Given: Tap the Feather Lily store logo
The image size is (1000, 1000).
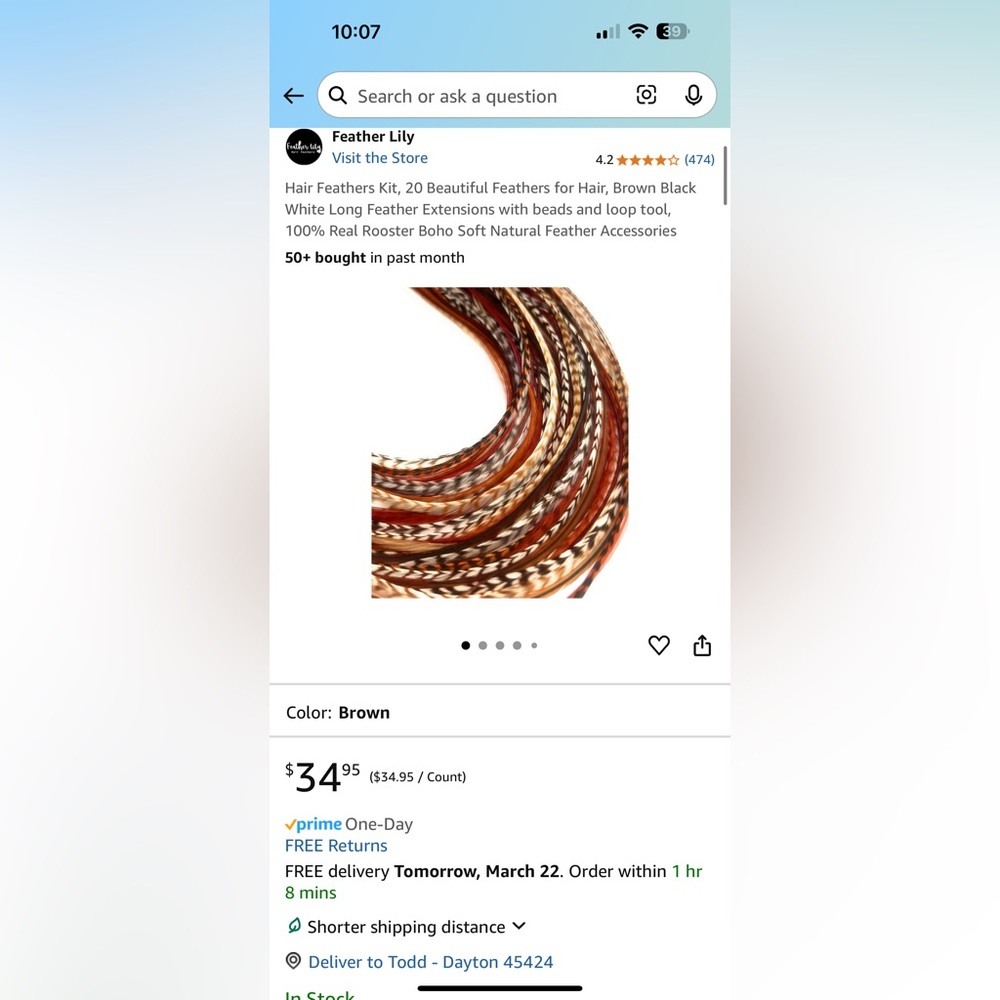Looking at the screenshot, I should (304, 147).
